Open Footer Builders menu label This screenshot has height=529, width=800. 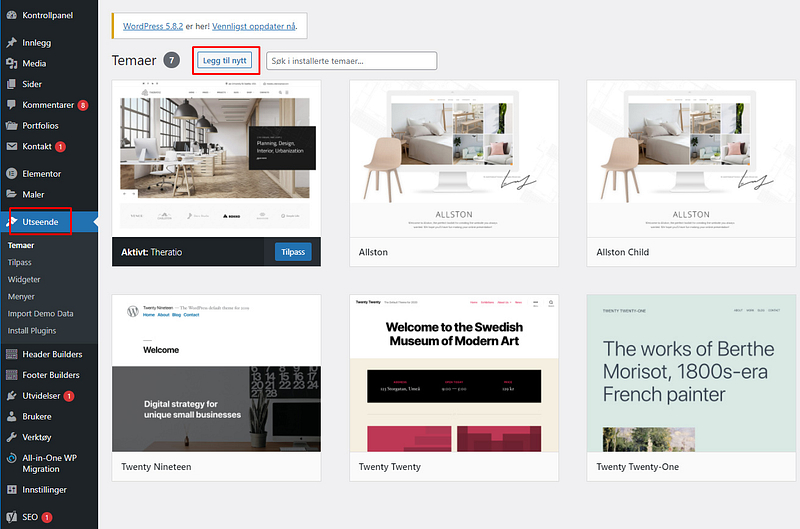pyautogui.click(x=51, y=375)
